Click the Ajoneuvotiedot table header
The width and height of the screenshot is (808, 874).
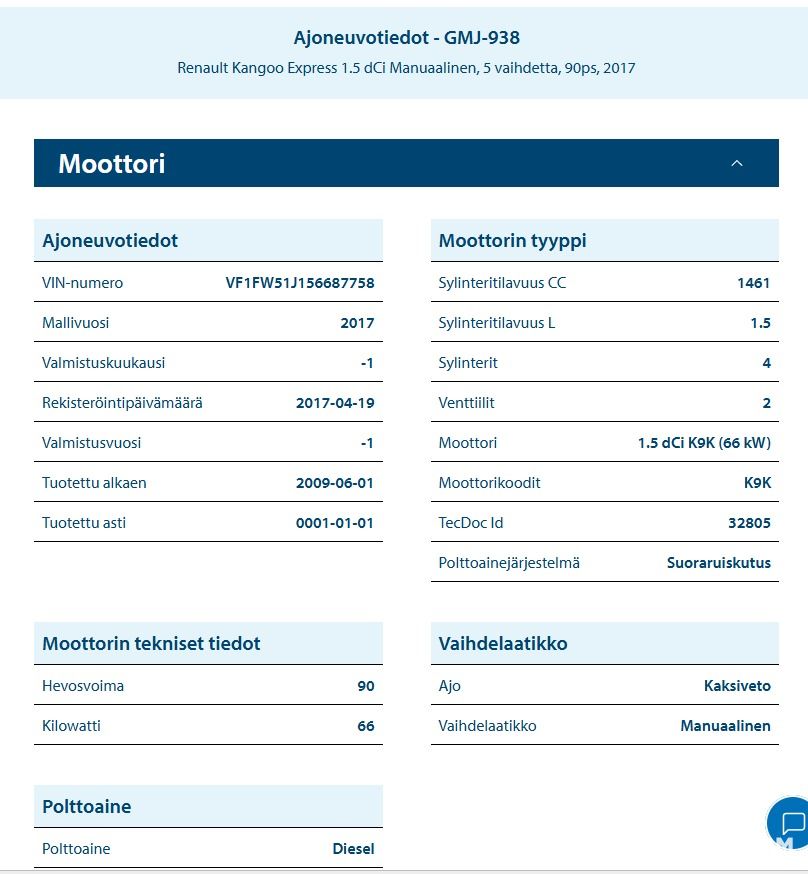[x=110, y=241]
